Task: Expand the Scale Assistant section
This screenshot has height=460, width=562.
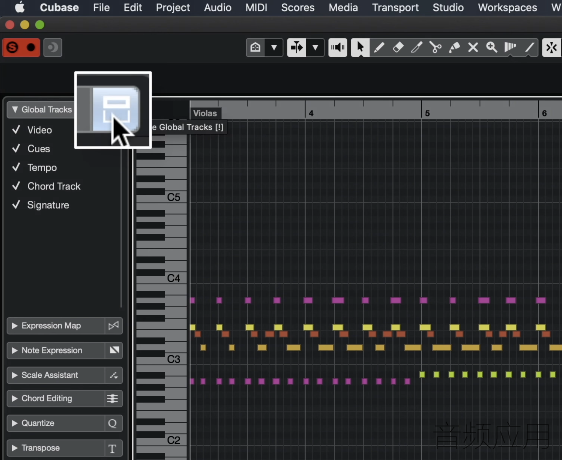Action: (15, 375)
